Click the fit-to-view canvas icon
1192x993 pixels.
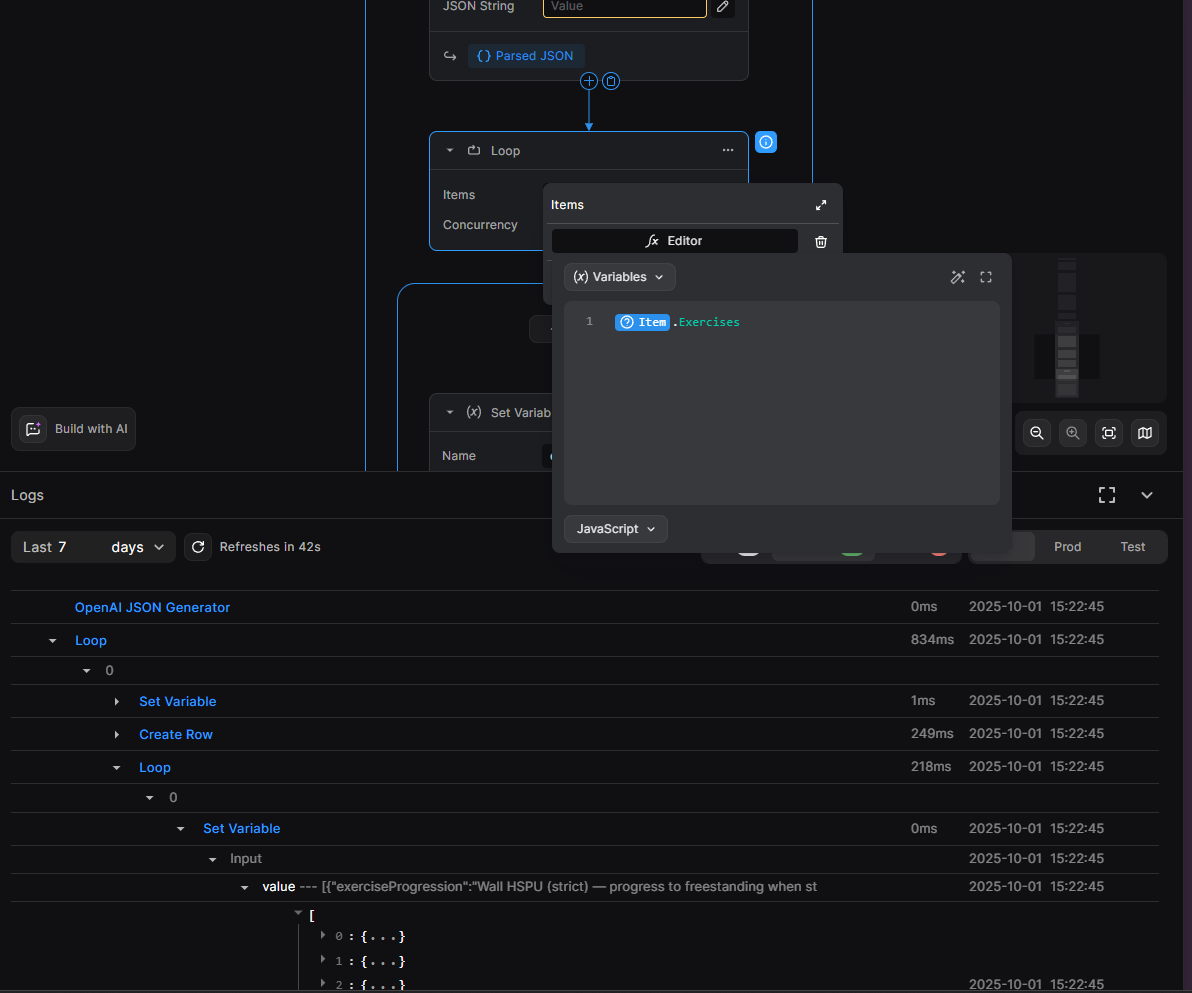coord(1109,433)
